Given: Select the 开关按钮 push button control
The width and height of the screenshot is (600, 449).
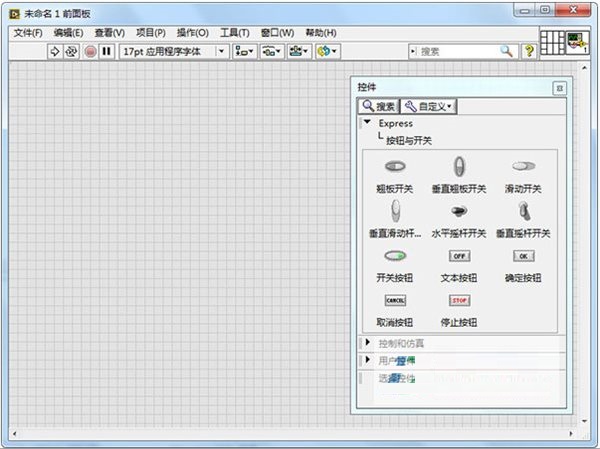Looking at the screenshot, I should pos(395,265).
